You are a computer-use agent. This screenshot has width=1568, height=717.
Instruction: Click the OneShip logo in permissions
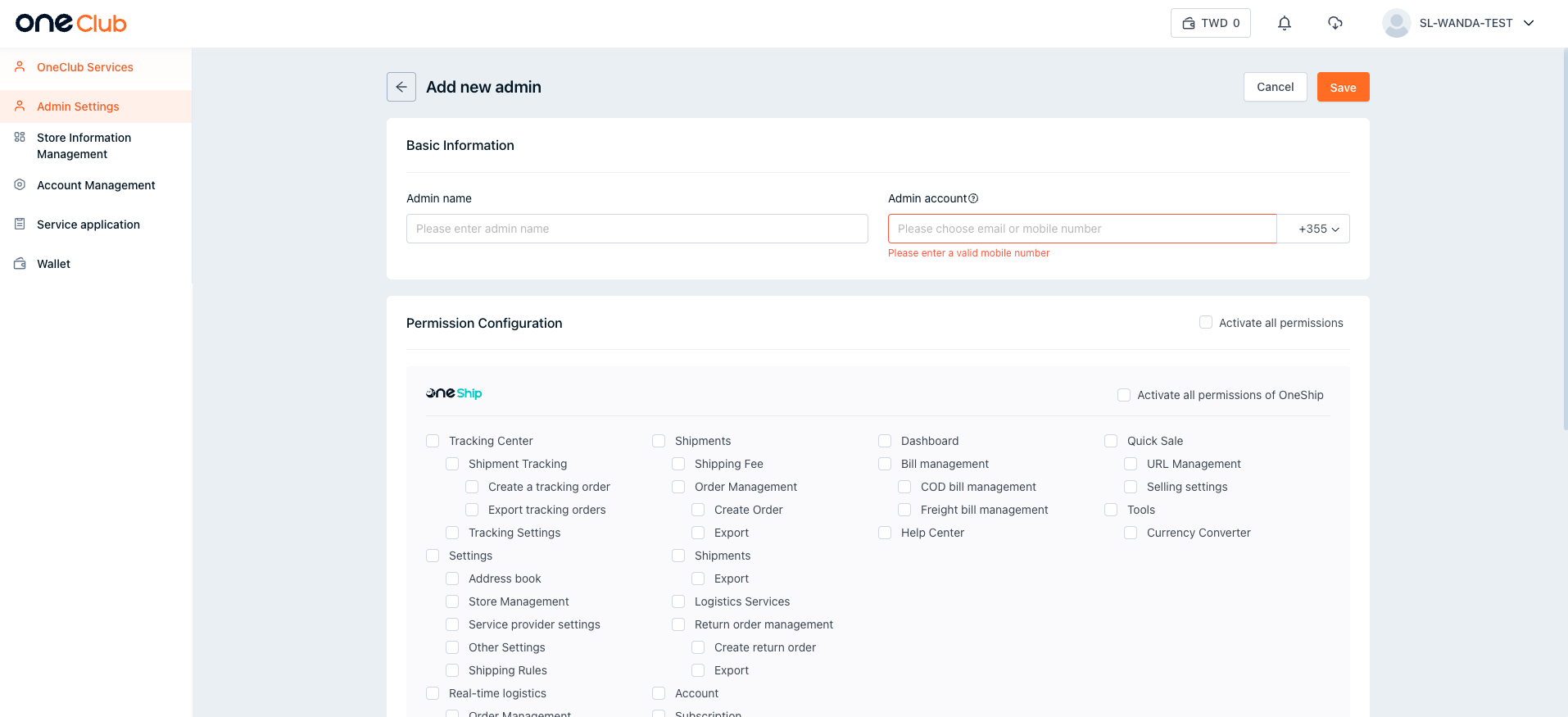[454, 393]
